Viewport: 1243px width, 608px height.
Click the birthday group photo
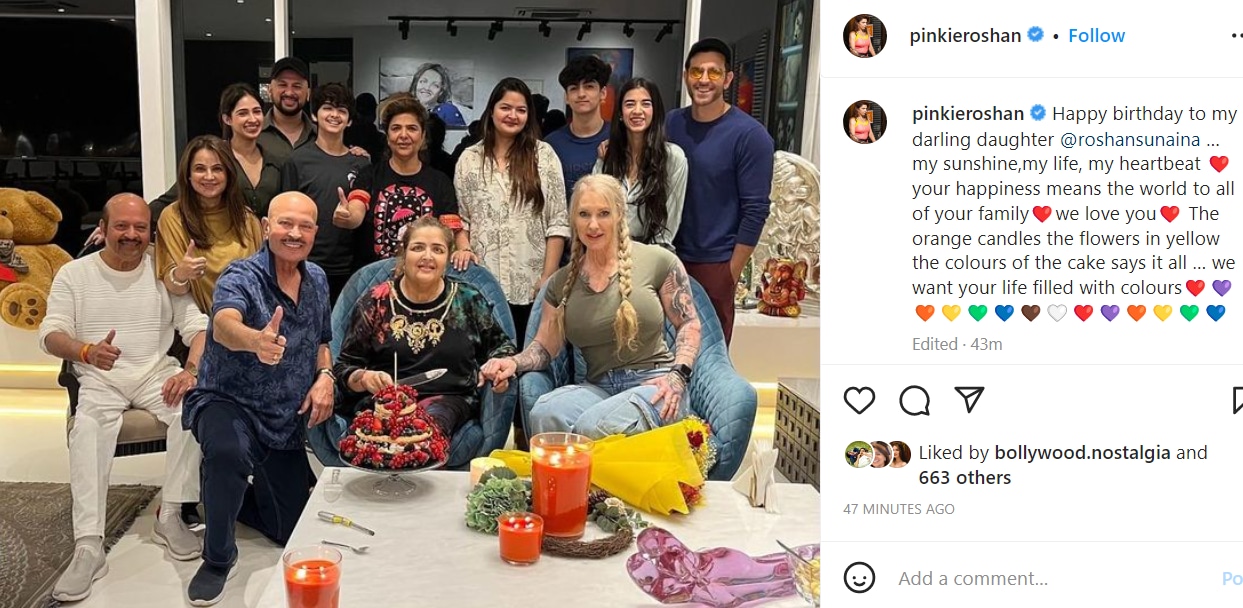point(410,304)
